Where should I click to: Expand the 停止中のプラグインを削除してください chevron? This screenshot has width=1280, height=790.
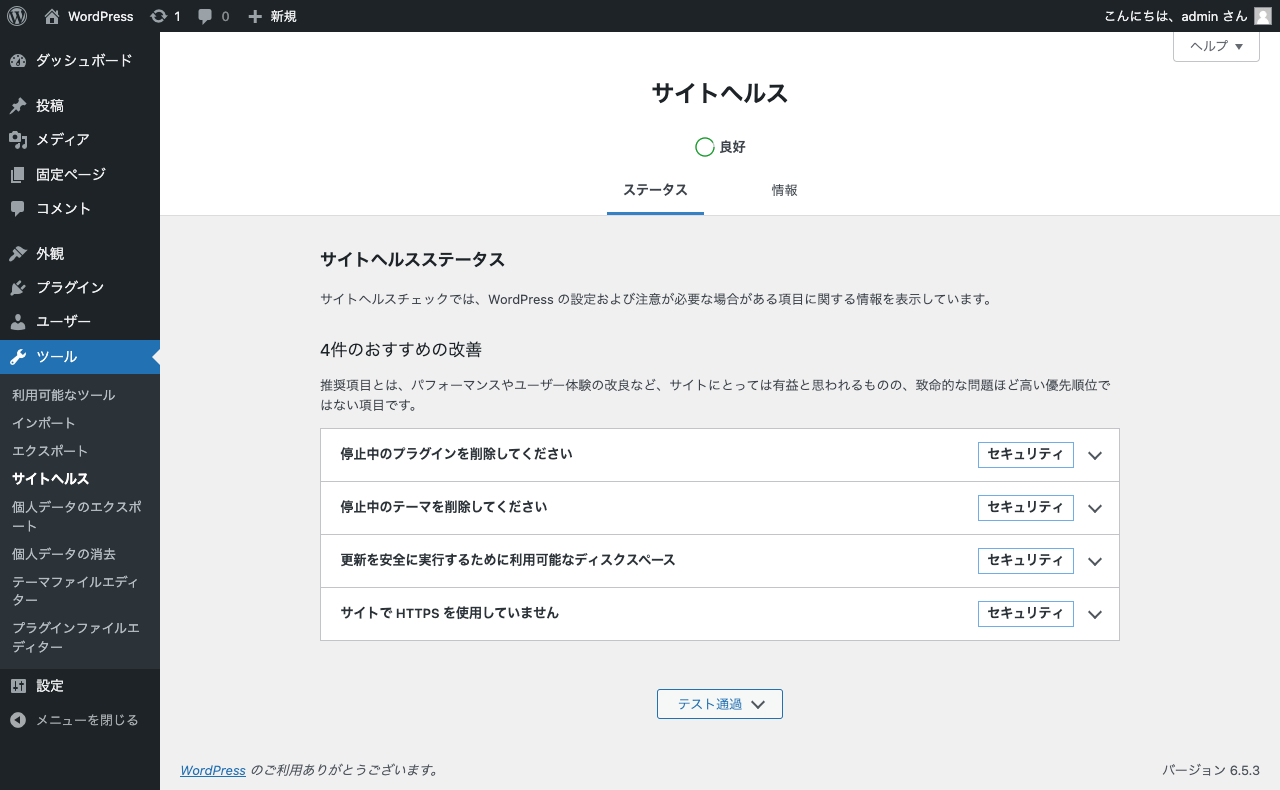point(1095,455)
